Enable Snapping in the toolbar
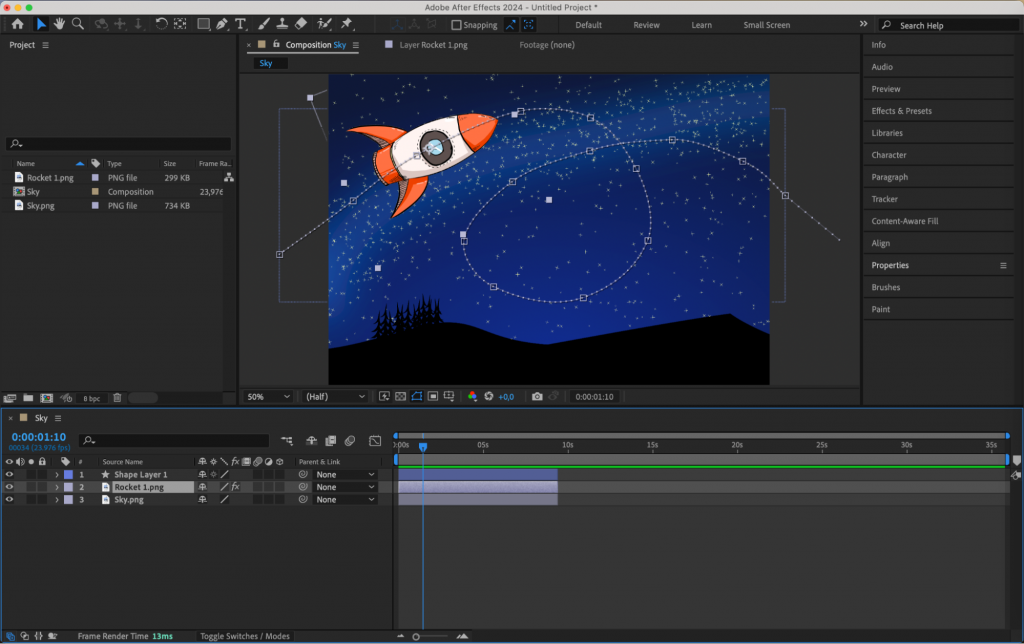This screenshot has height=644, width=1024. coord(455,25)
